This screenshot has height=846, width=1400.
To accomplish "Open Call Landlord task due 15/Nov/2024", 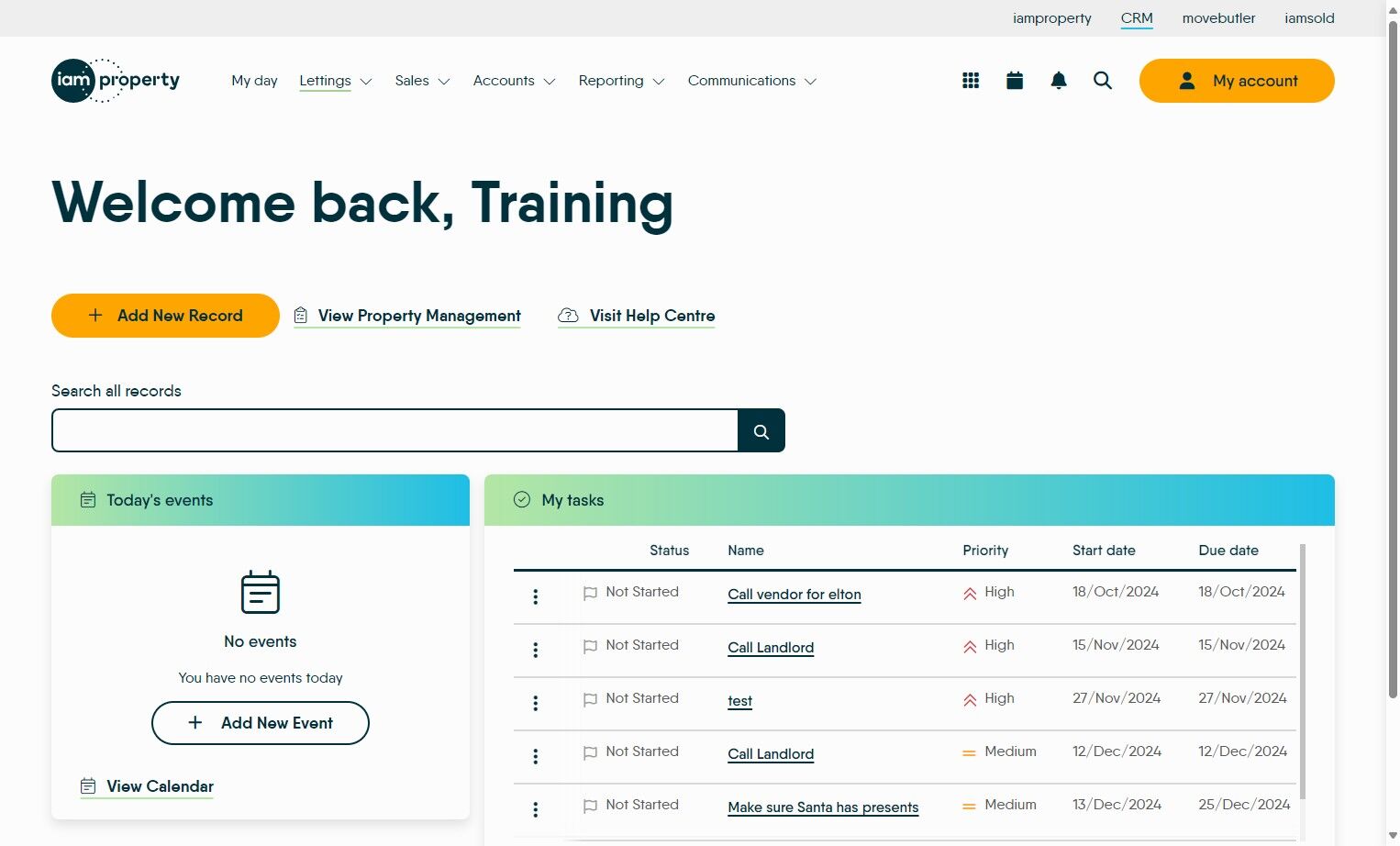I will [771, 648].
